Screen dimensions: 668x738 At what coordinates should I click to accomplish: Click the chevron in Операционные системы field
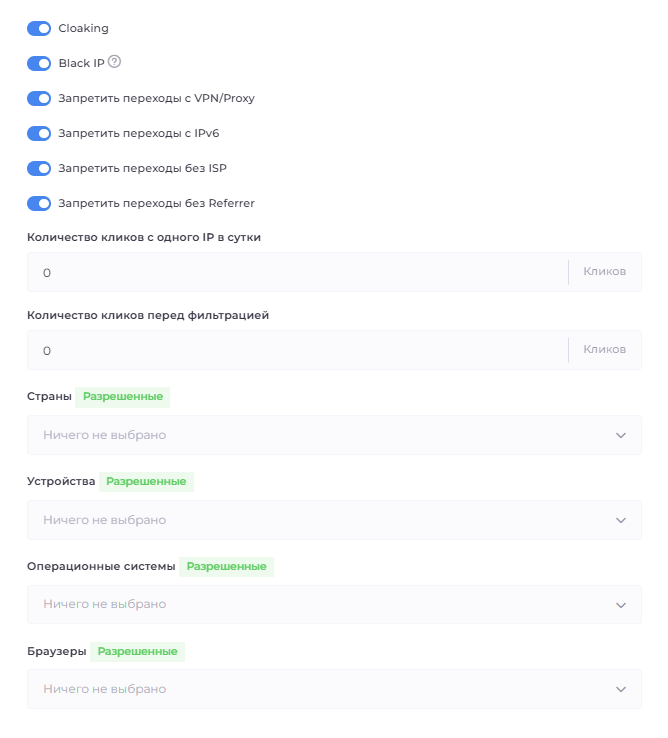click(621, 605)
